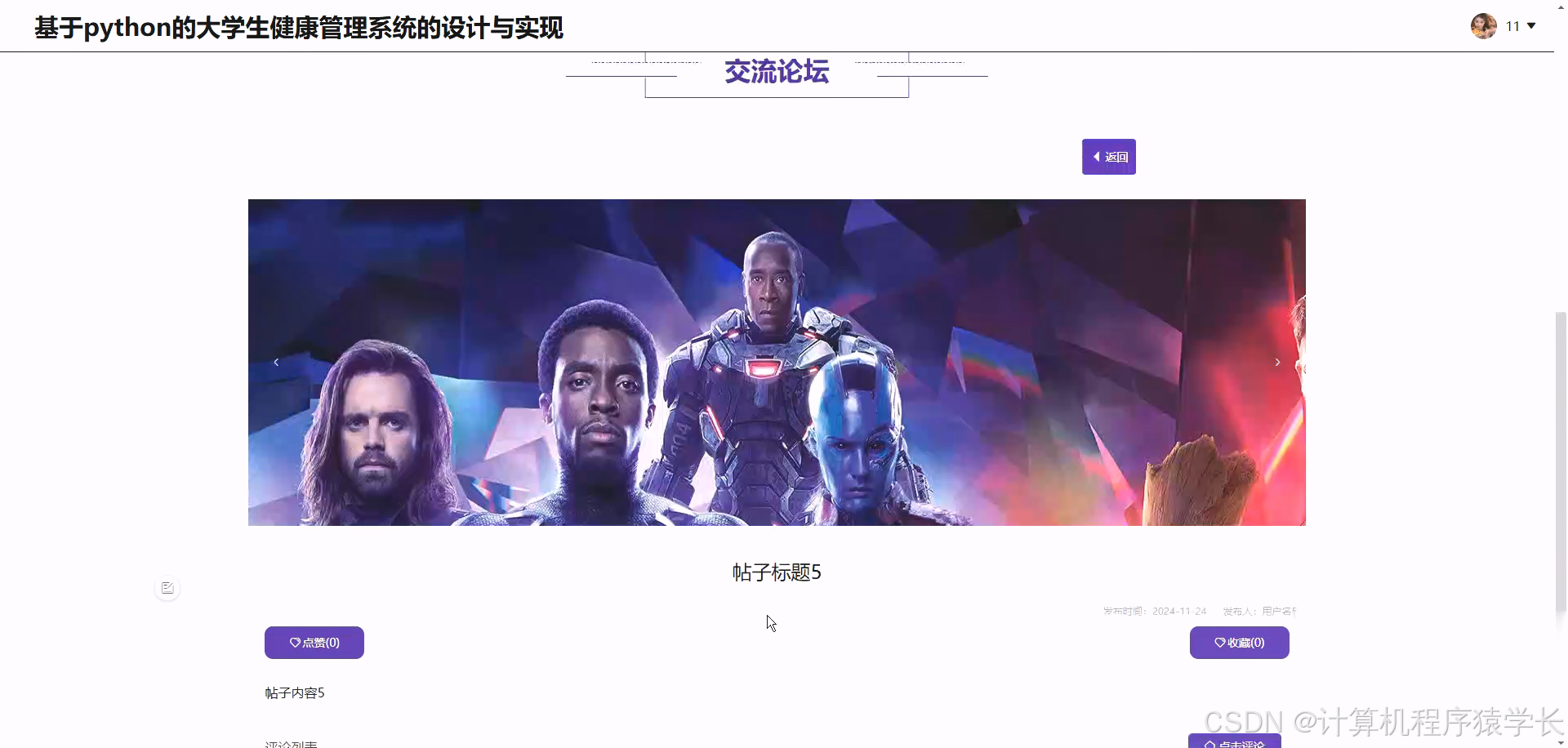The width and height of the screenshot is (1568, 748).
Task: Go to previous carousel image arrow
Action: pos(276,362)
